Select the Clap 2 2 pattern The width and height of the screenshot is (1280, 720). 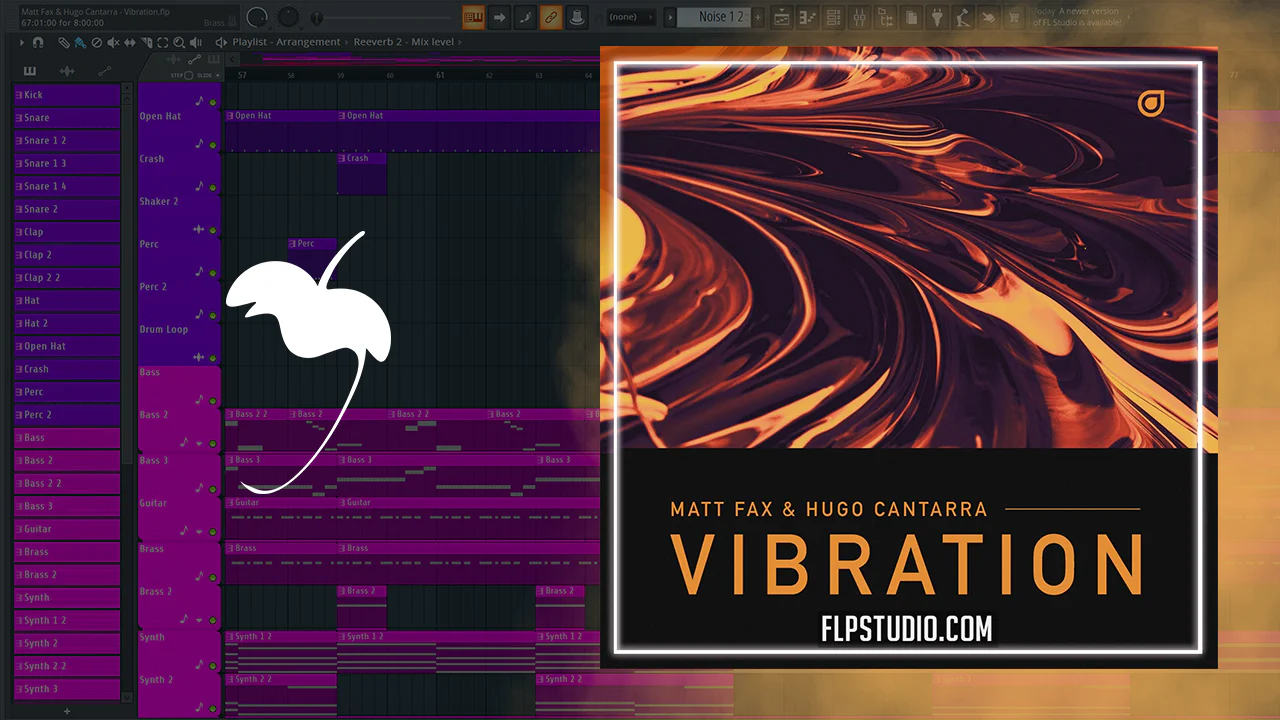coord(67,277)
